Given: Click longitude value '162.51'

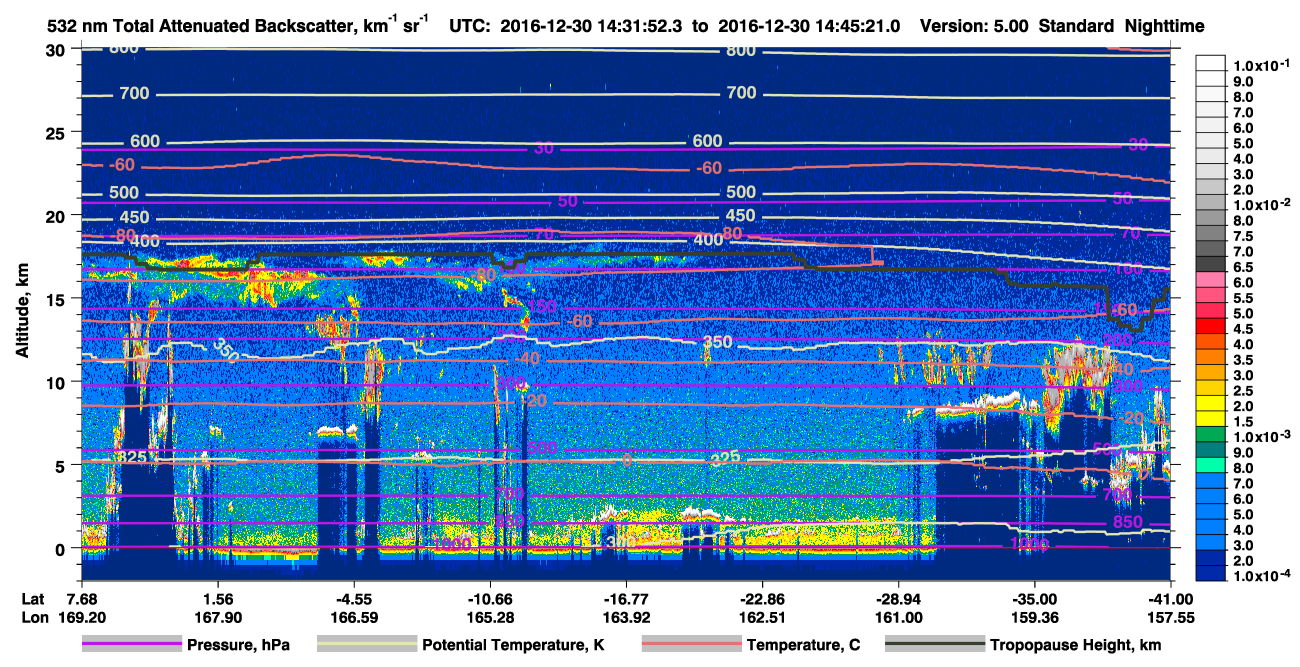Looking at the screenshot, I should pyautogui.click(x=762, y=617).
